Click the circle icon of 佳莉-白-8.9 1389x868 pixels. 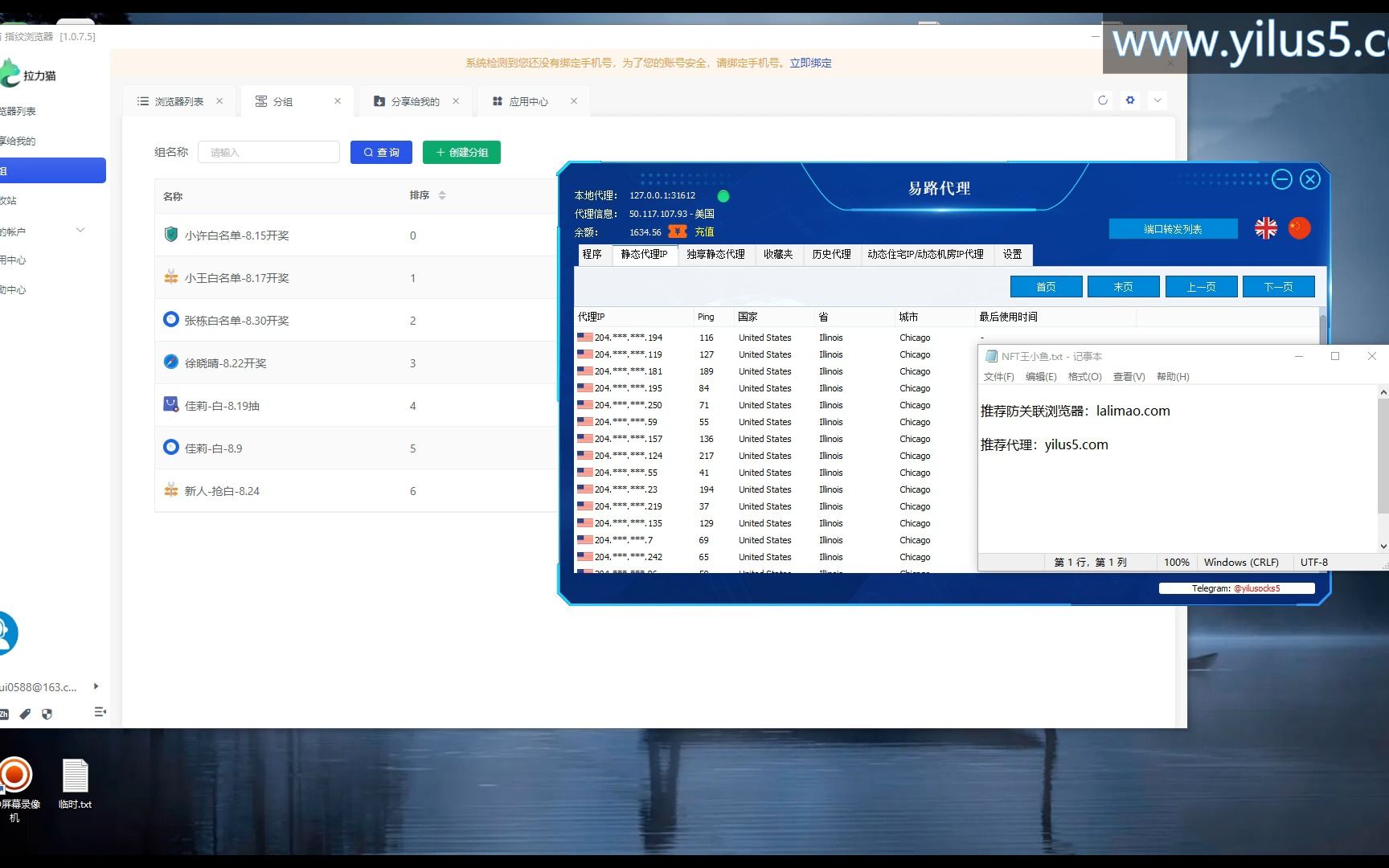pyautogui.click(x=170, y=447)
